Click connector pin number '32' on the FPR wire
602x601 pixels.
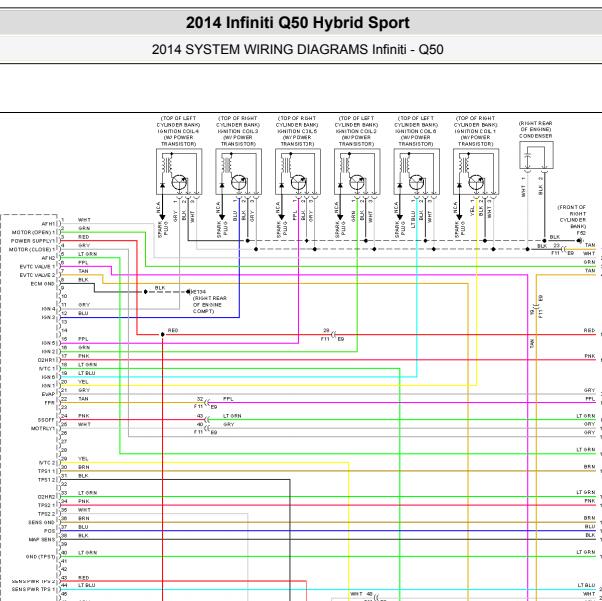coord(200,399)
